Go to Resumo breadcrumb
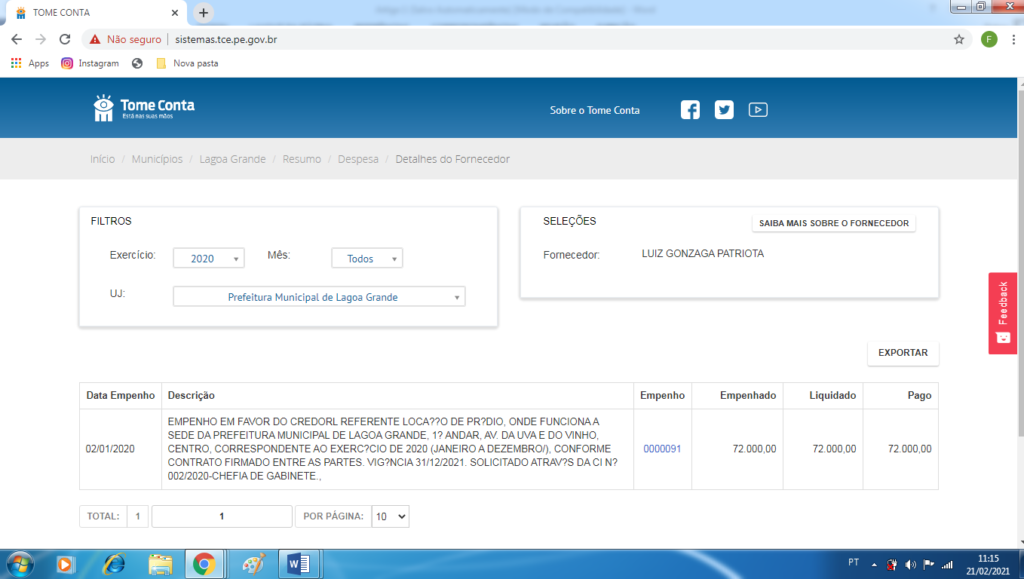The image size is (1024, 579). click(x=302, y=159)
